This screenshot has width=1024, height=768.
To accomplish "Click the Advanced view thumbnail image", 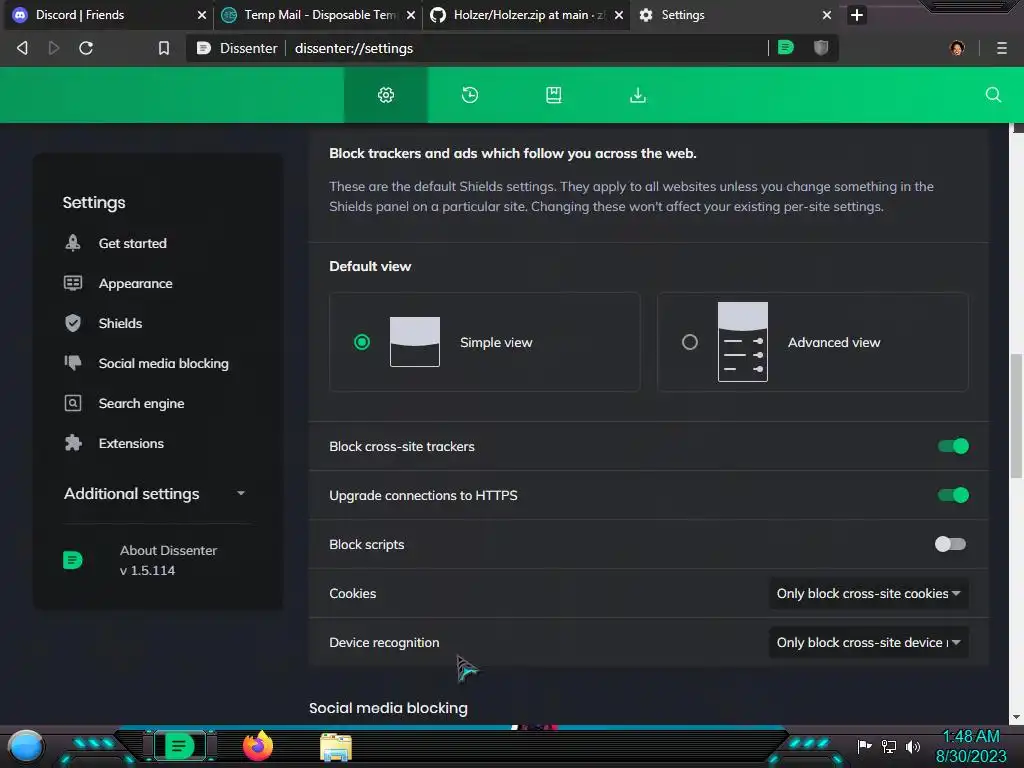I will (743, 342).
